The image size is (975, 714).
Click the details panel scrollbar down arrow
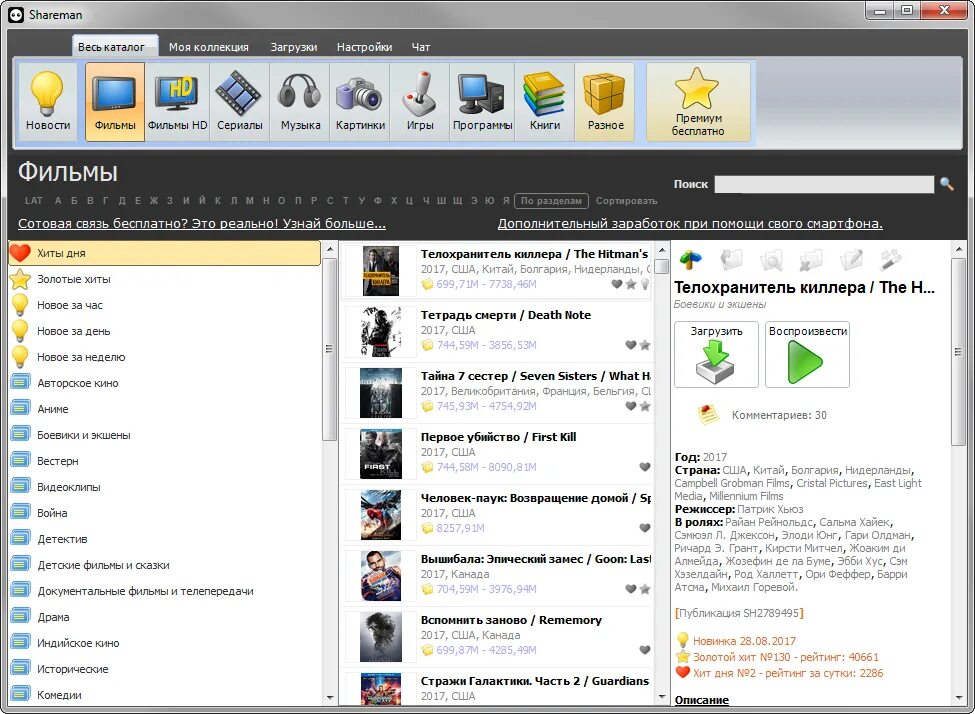pyautogui.click(x=959, y=698)
